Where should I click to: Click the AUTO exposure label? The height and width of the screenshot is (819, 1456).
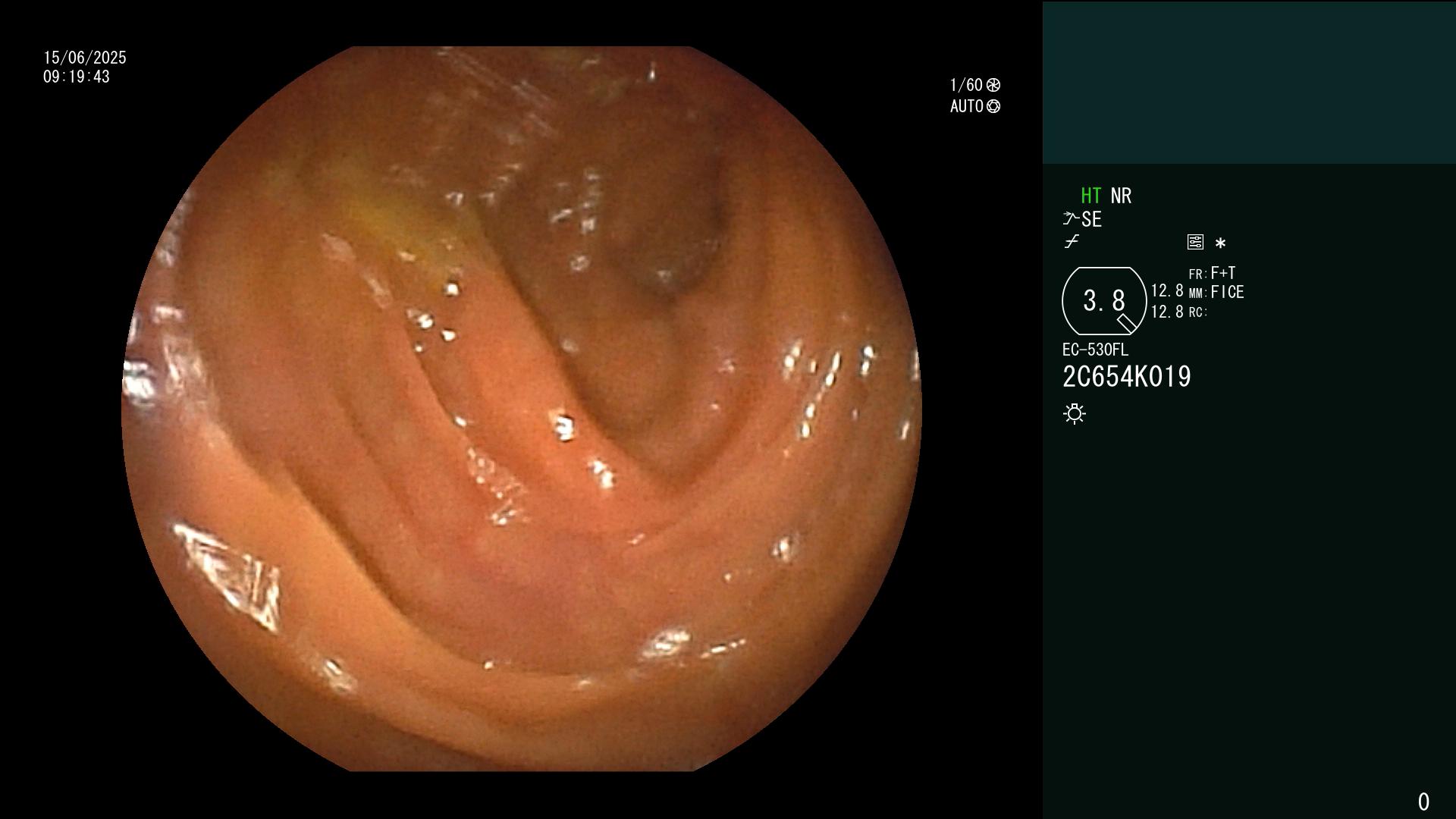(967, 106)
